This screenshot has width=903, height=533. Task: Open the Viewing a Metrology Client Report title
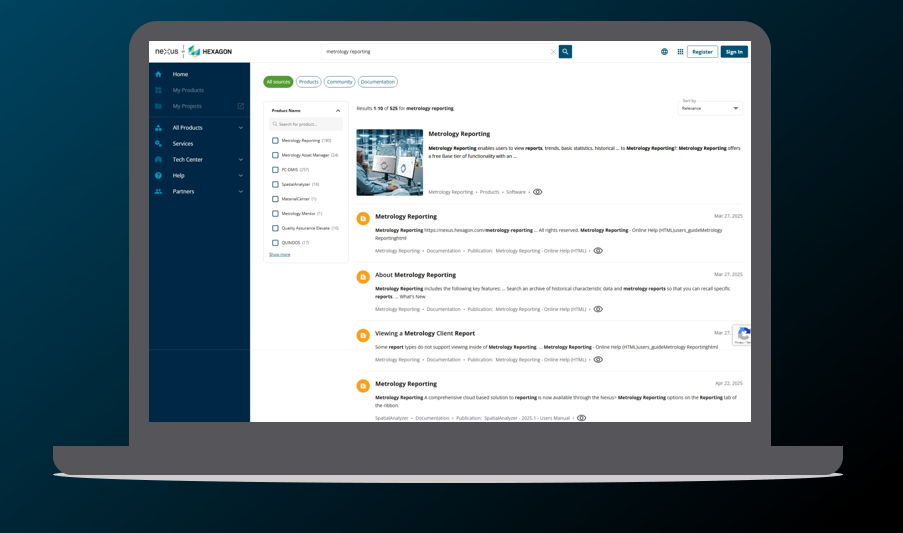tap(425, 333)
